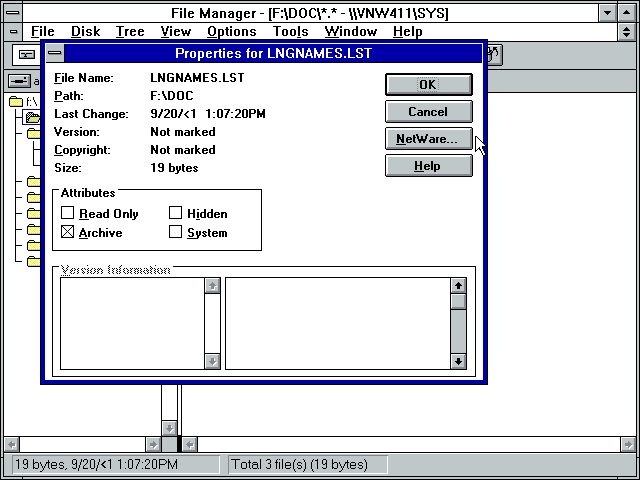Uncheck the Archive attribute

point(67,232)
